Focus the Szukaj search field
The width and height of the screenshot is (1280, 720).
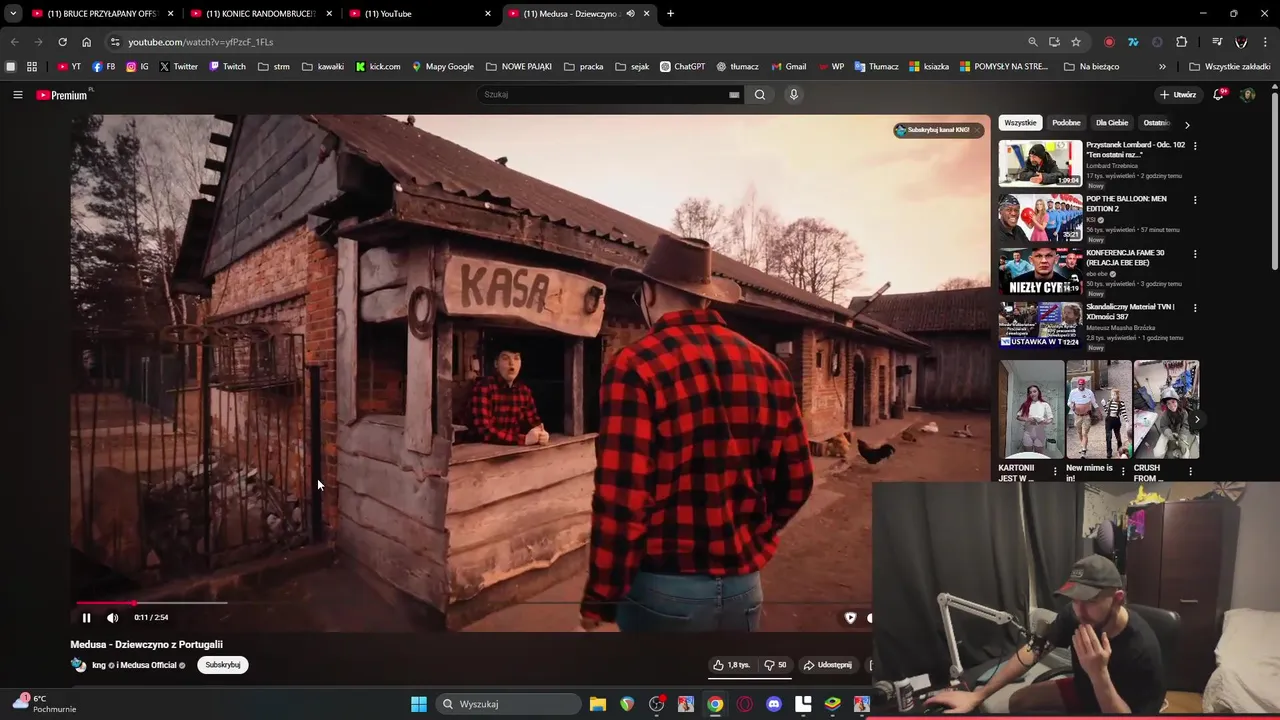coord(605,95)
